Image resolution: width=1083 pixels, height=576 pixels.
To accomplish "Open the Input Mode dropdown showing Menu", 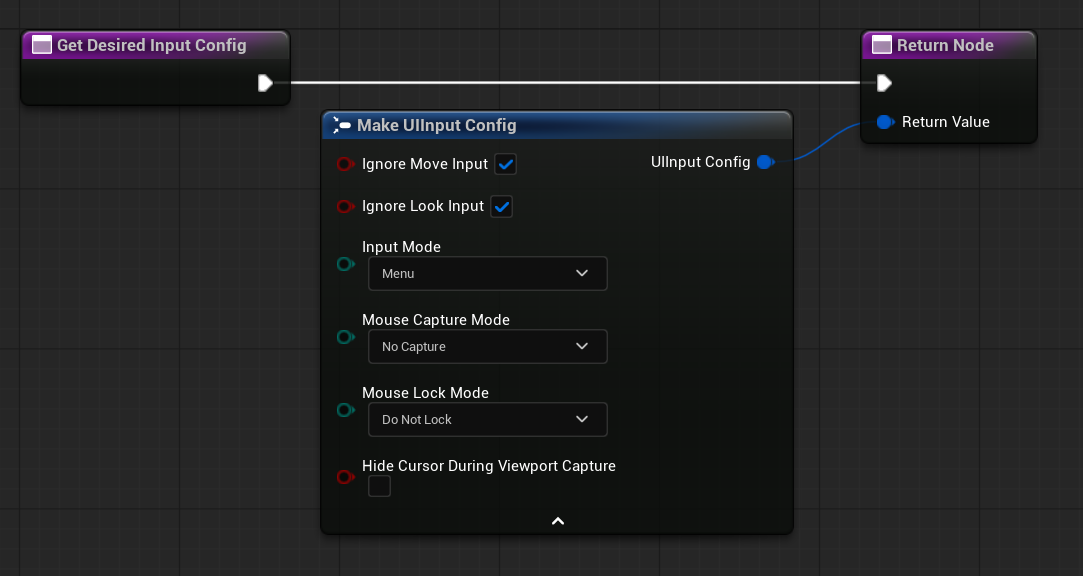I will click(488, 273).
